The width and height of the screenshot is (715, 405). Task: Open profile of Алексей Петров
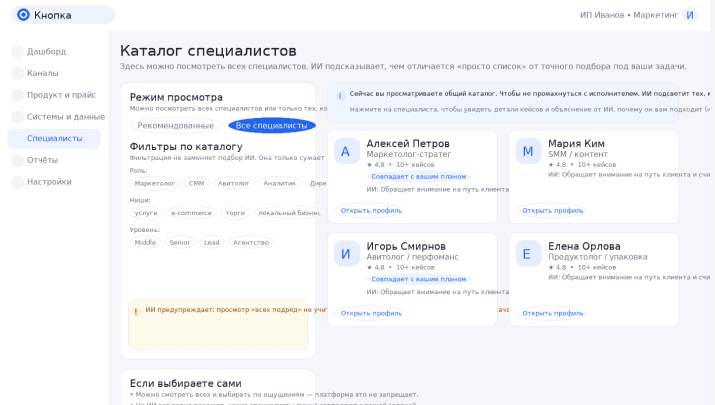pyautogui.click(x=371, y=211)
